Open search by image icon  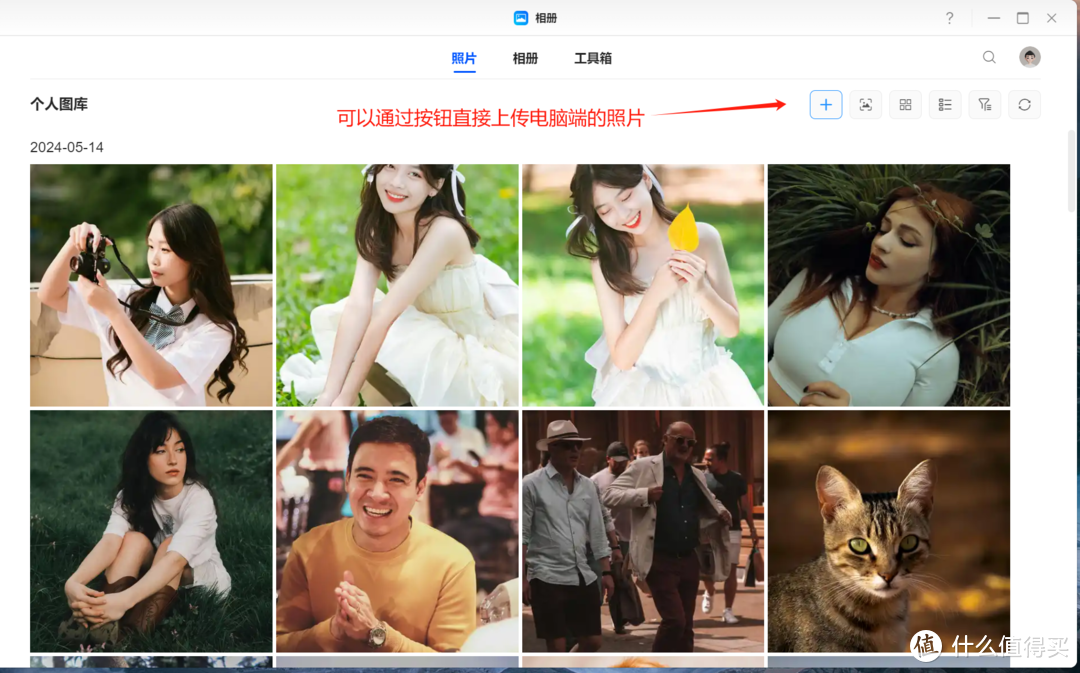pyautogui.click(x=866, y=104)
